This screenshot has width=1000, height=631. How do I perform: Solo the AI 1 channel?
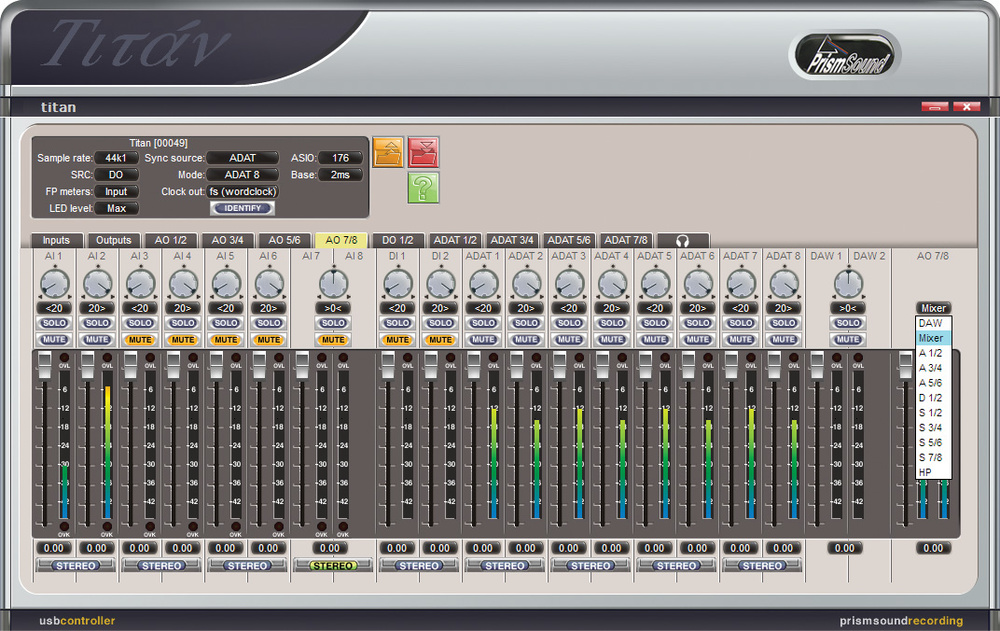(x=54, y=323)
